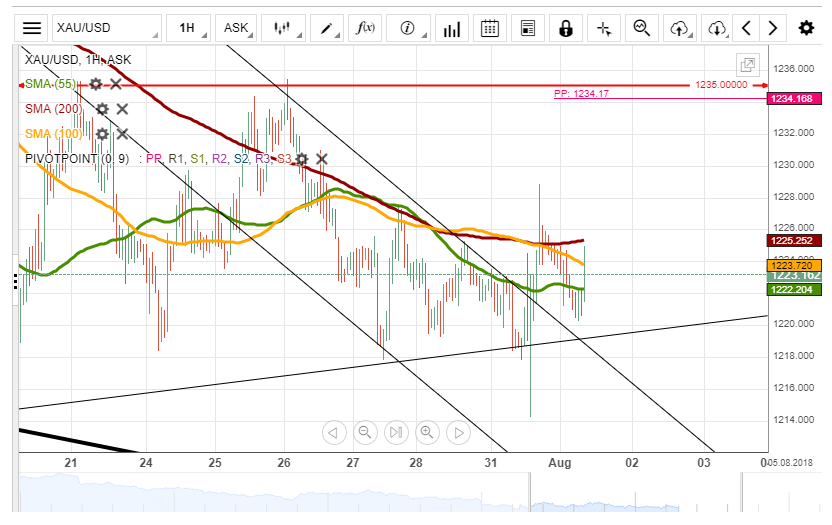Toggle the padlock chart lock
Image resolution: width=832 pixels, height=525 pixels.
[566, 28]
